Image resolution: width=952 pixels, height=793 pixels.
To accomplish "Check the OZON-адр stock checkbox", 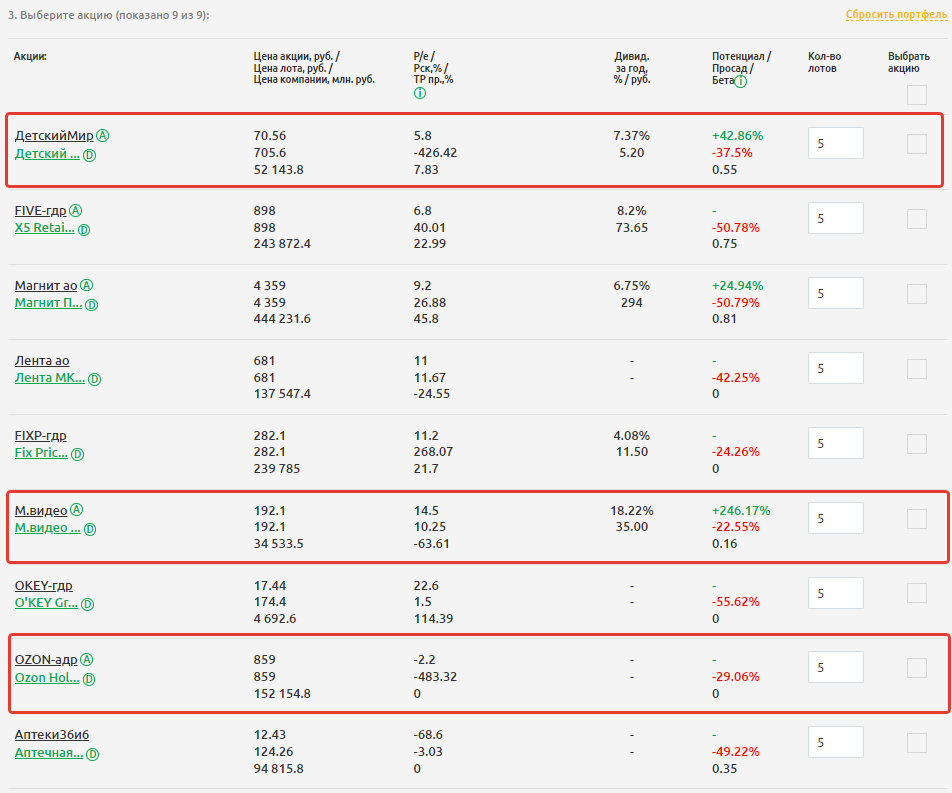I will pyautogui.click(x=917, y=668).
